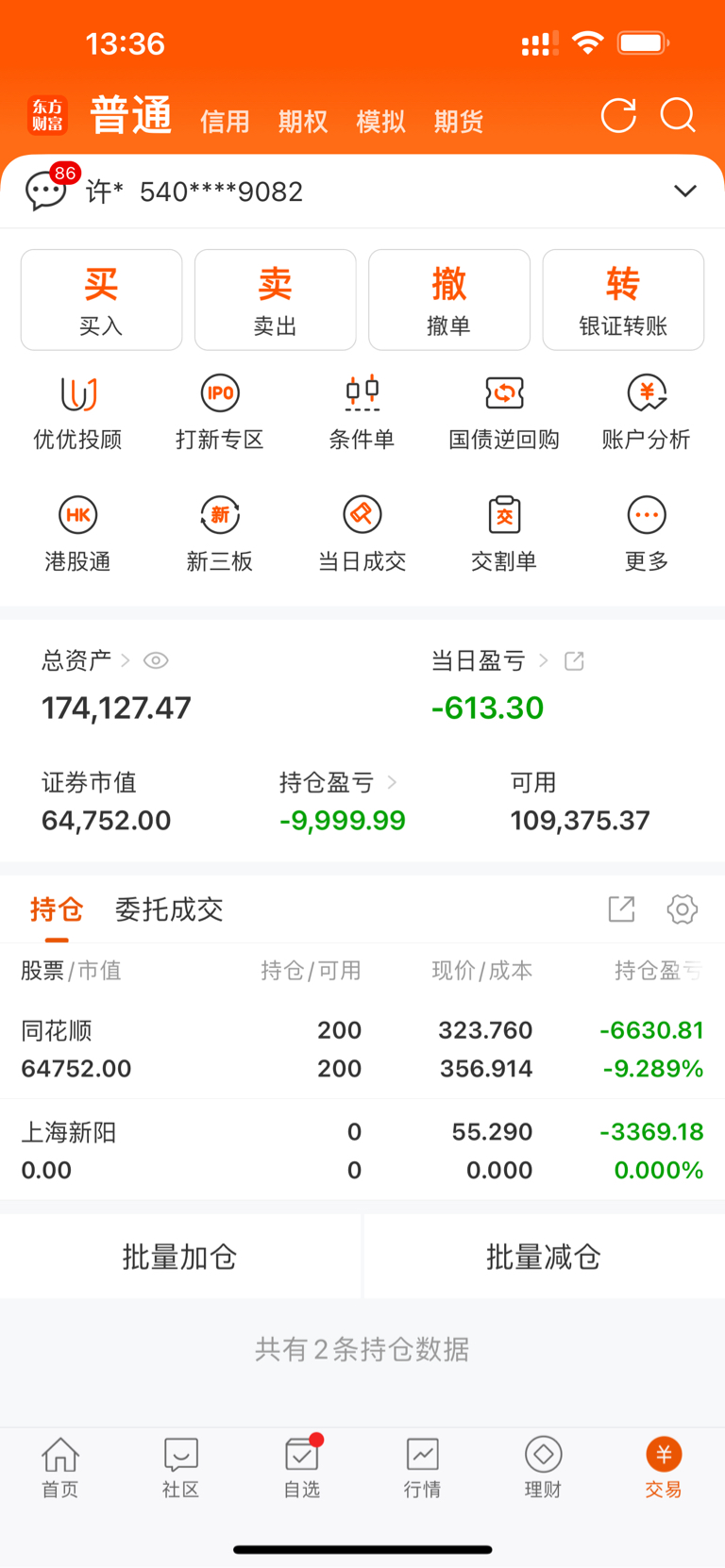
Task: Tap the 东方财富 app logo
Action: (47, 116)
